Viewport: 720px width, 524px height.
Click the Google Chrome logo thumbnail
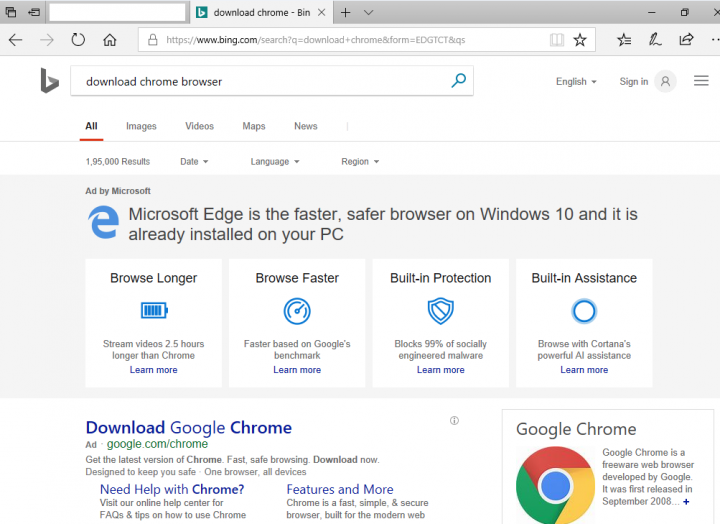point(555,485)
